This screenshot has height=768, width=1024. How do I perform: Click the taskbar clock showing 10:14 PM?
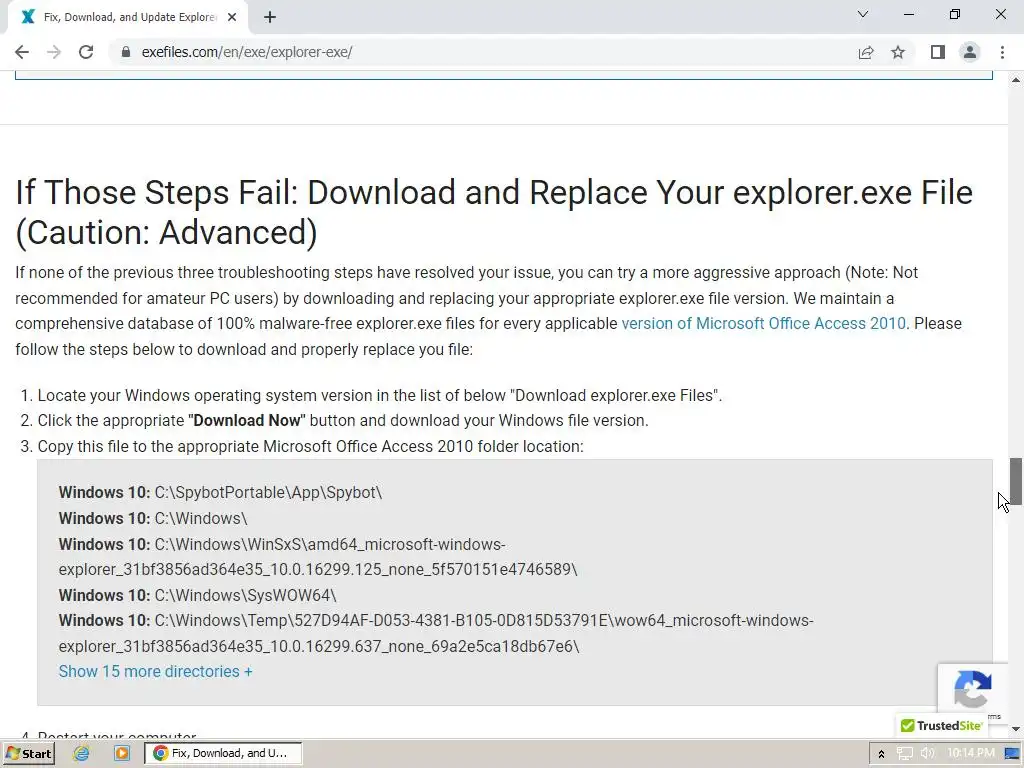coord(970,753)
